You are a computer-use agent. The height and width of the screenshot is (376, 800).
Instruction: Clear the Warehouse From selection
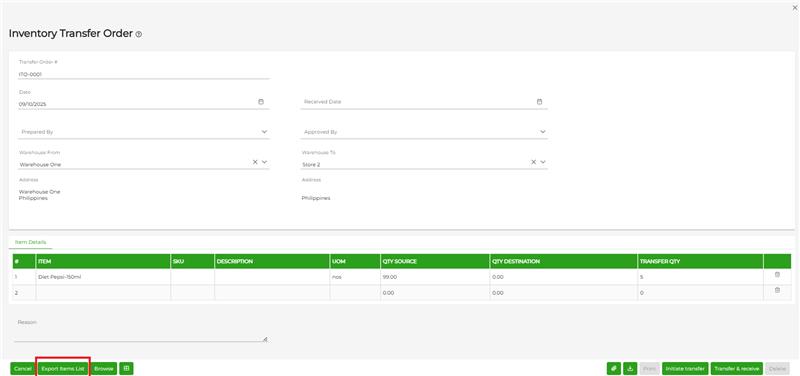[x=255, y=162]
